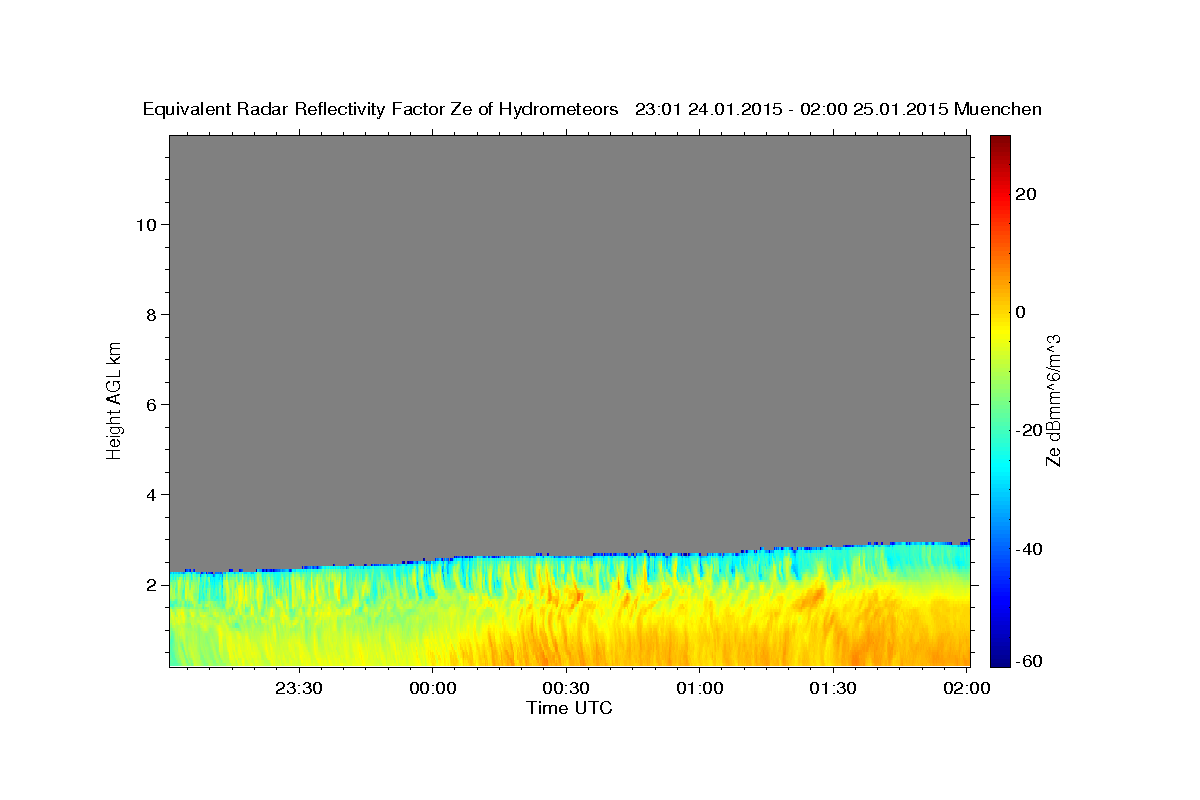Click the height axis label 8

(150, 314)
